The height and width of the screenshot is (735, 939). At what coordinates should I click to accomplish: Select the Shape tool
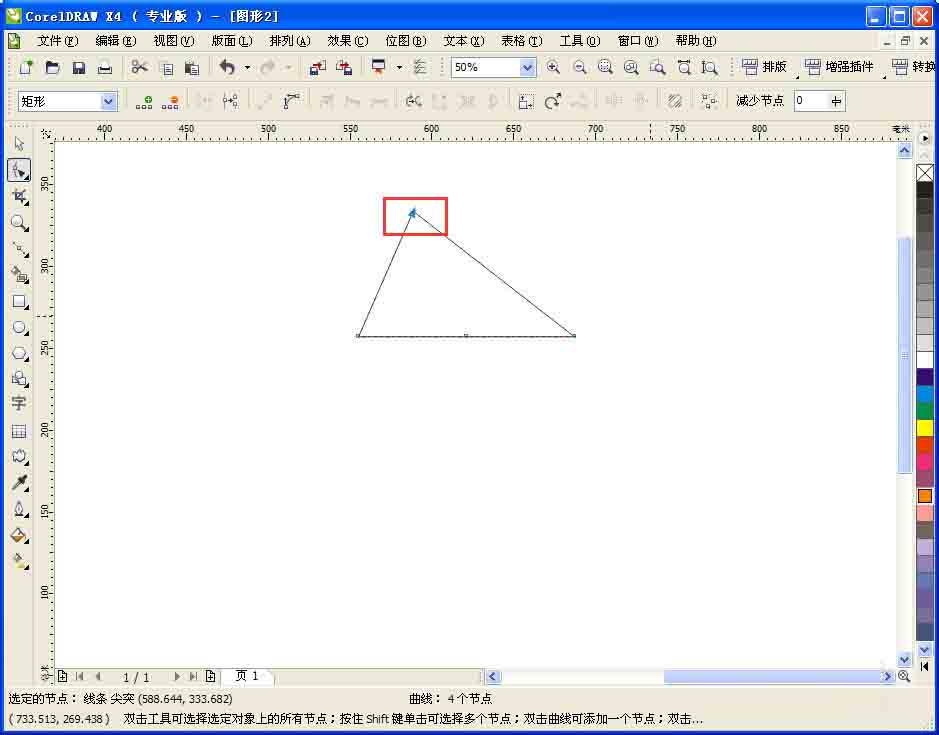(x=19, y=170)
